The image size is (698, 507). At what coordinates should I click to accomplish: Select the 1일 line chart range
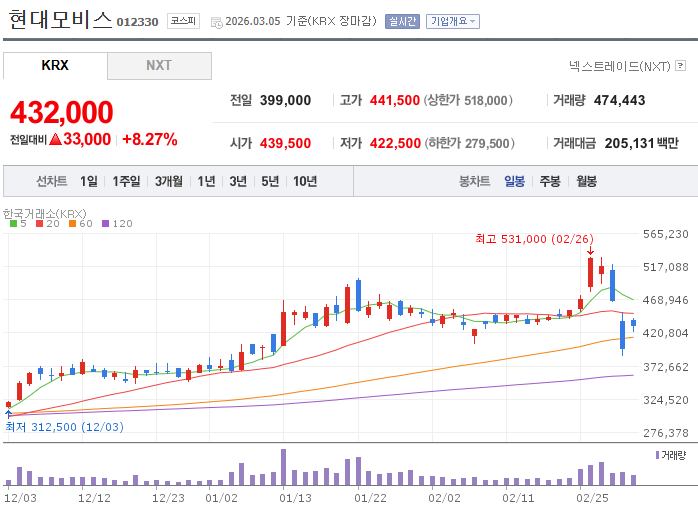89,181
